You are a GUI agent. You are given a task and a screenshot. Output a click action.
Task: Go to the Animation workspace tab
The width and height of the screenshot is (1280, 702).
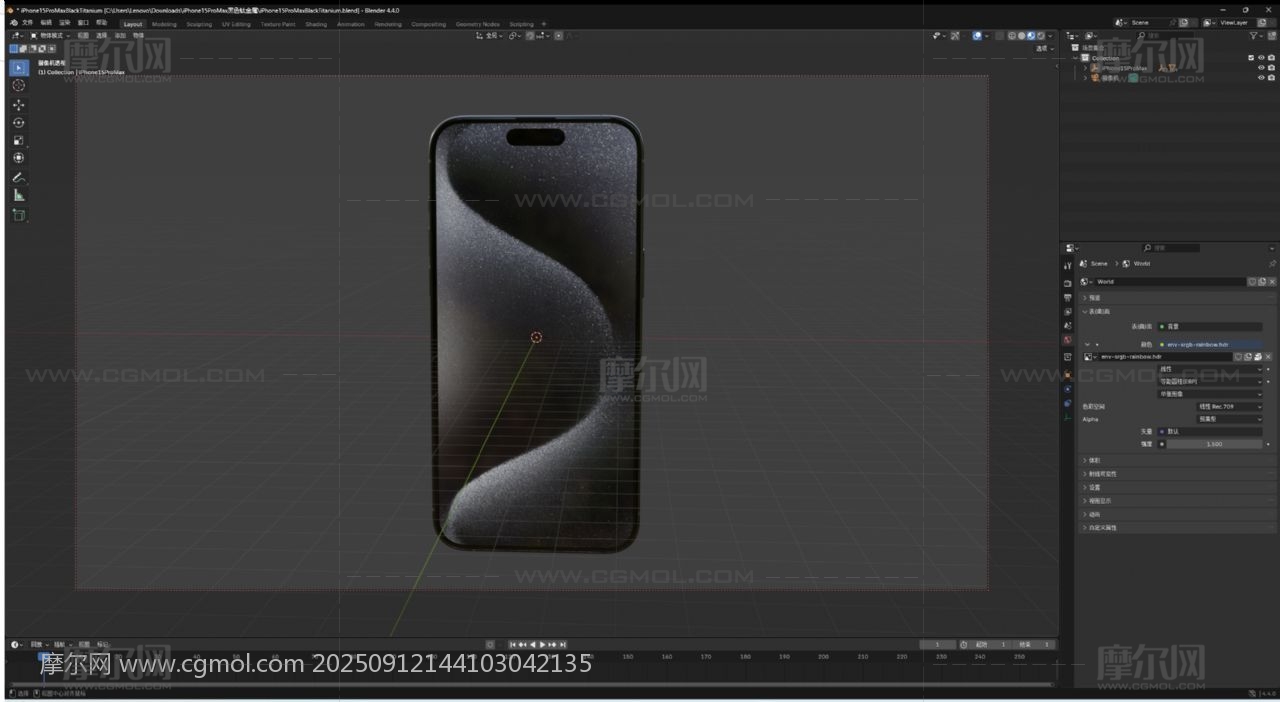[351, 24]
